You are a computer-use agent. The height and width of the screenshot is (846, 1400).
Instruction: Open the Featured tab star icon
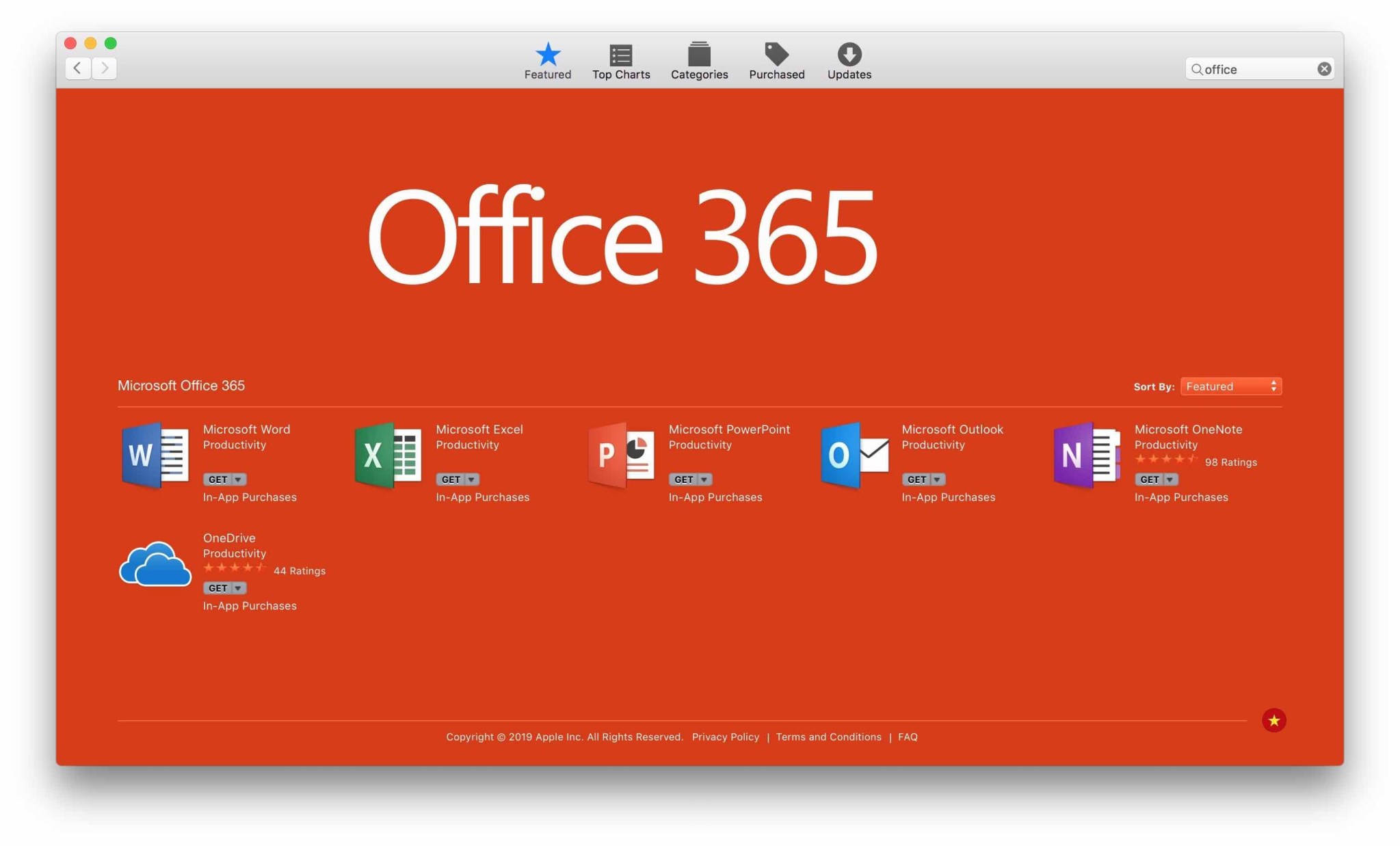point(547,54)
